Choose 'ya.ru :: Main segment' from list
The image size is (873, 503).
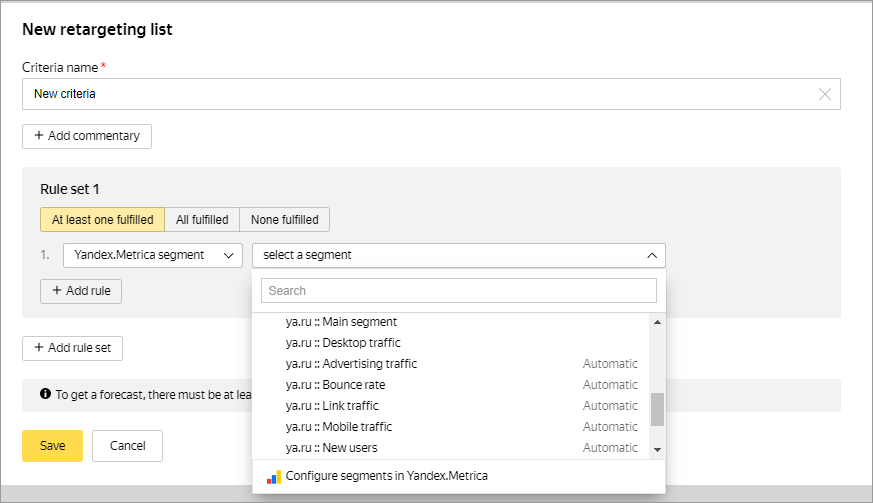(341, 322)
